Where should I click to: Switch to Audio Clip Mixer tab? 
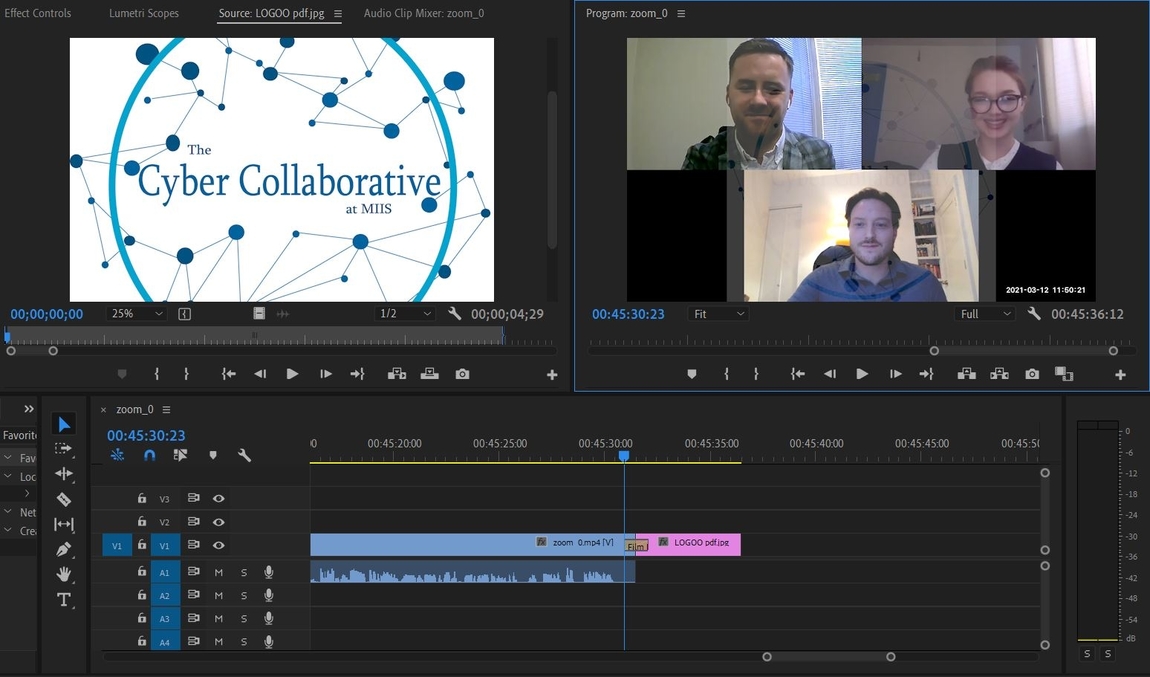click(424, 13)
